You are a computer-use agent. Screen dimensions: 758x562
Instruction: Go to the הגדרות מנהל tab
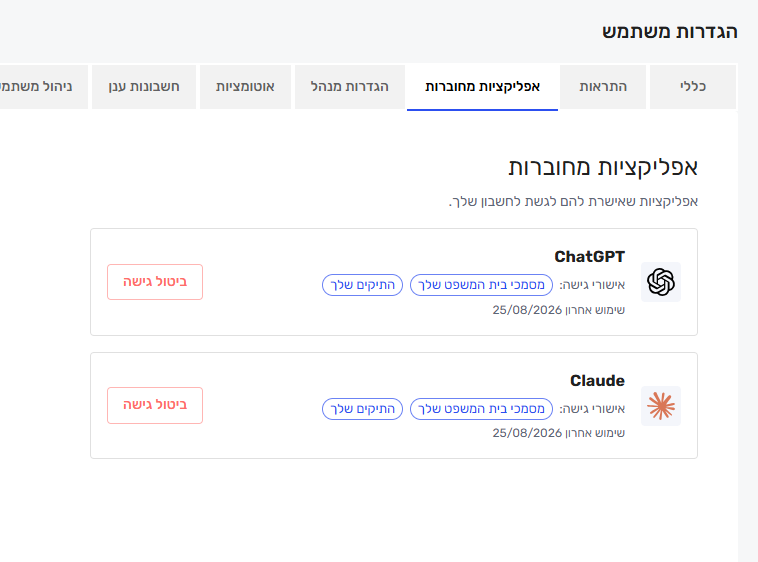pyautogui.click(x=350, y=87)
